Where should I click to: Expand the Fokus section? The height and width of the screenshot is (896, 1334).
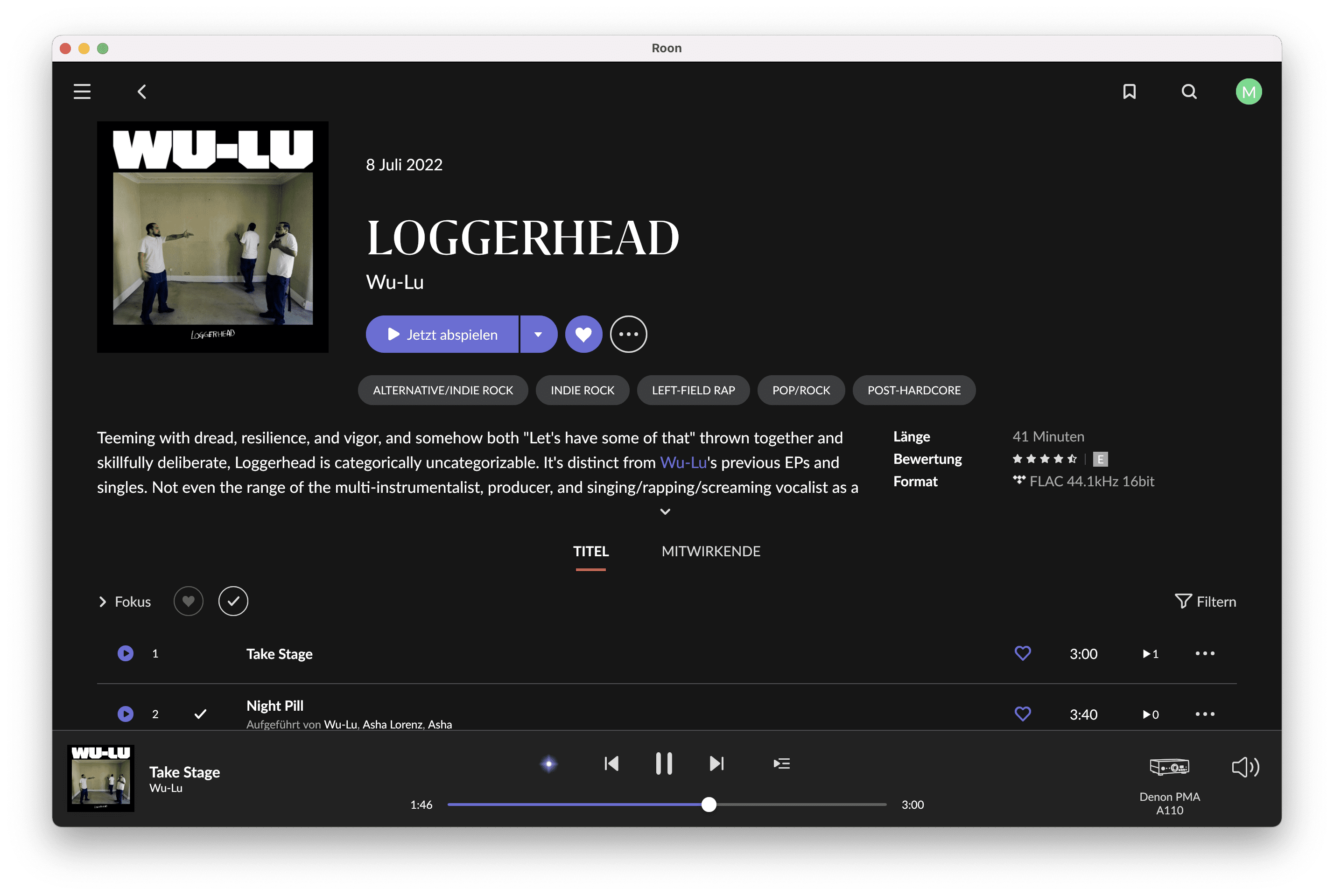[125, 602]
